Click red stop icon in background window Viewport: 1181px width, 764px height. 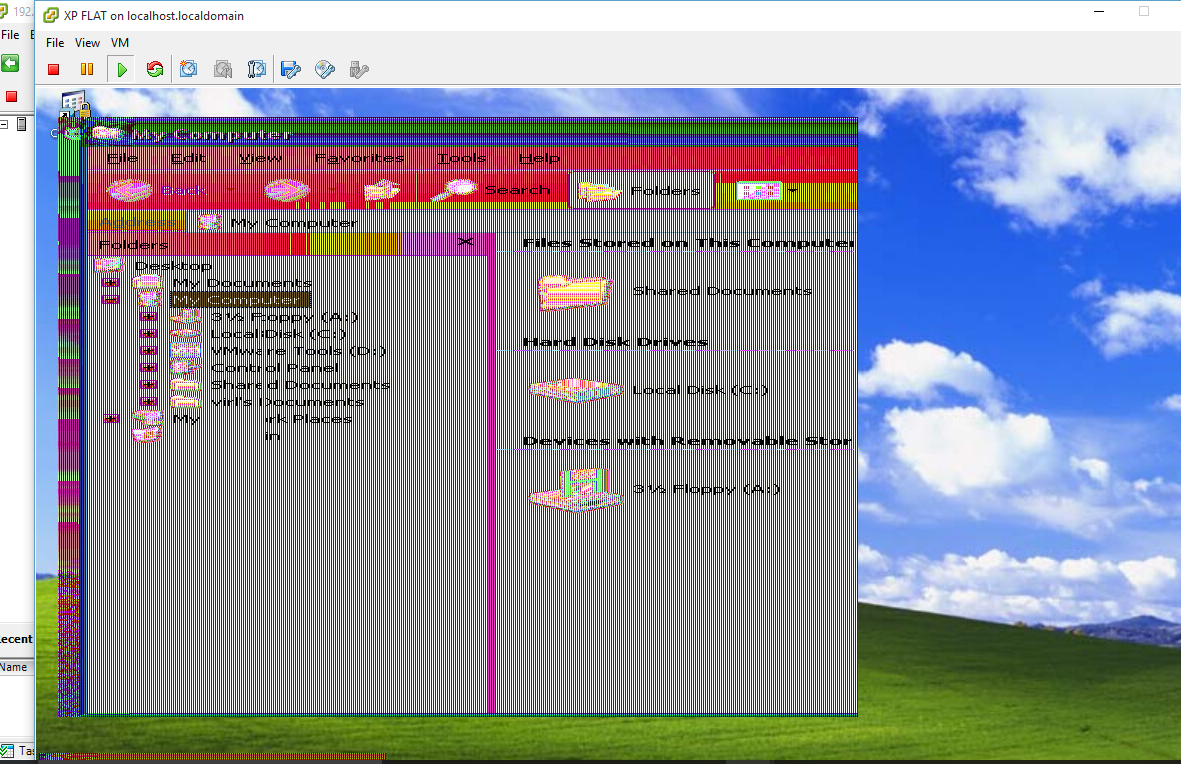(11, 96)
